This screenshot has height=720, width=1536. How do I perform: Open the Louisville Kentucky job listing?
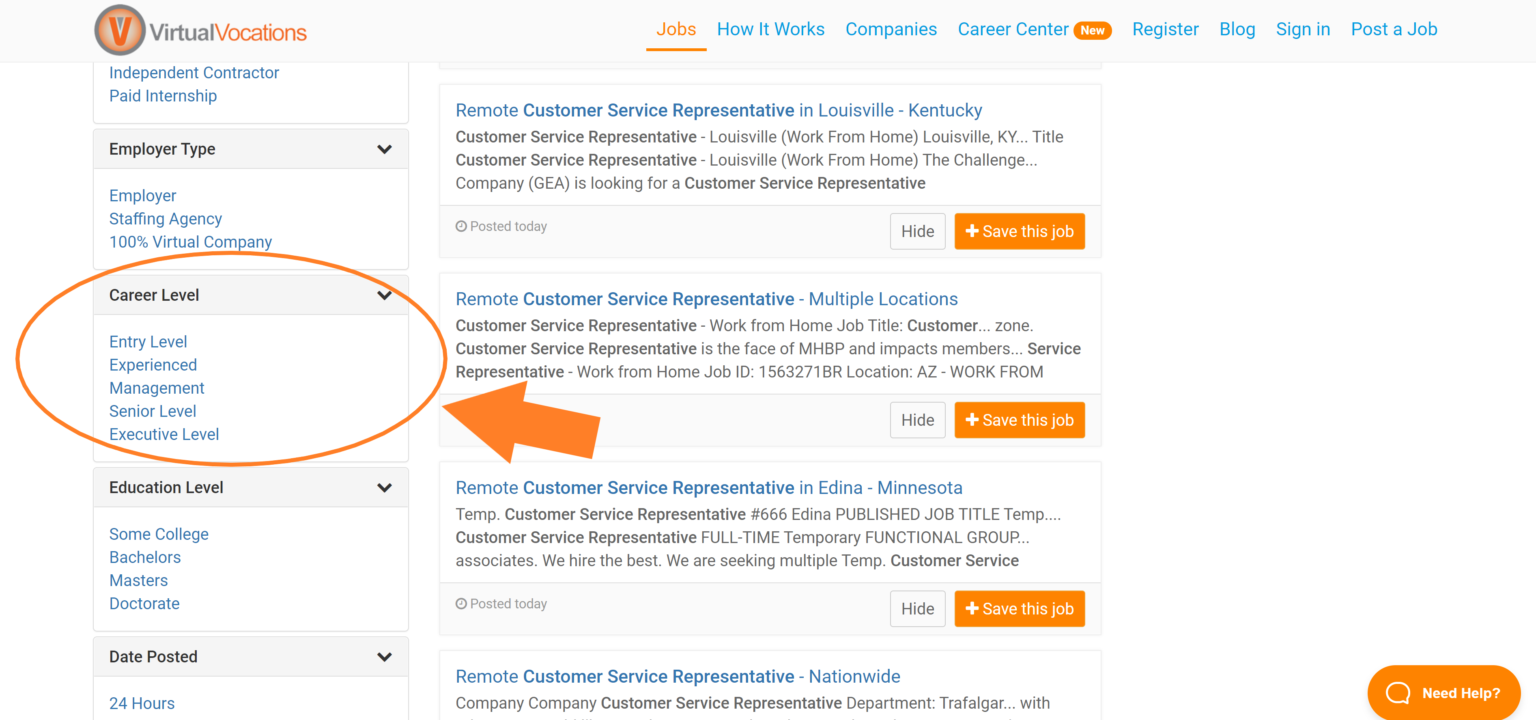click(x=718, y=110)
